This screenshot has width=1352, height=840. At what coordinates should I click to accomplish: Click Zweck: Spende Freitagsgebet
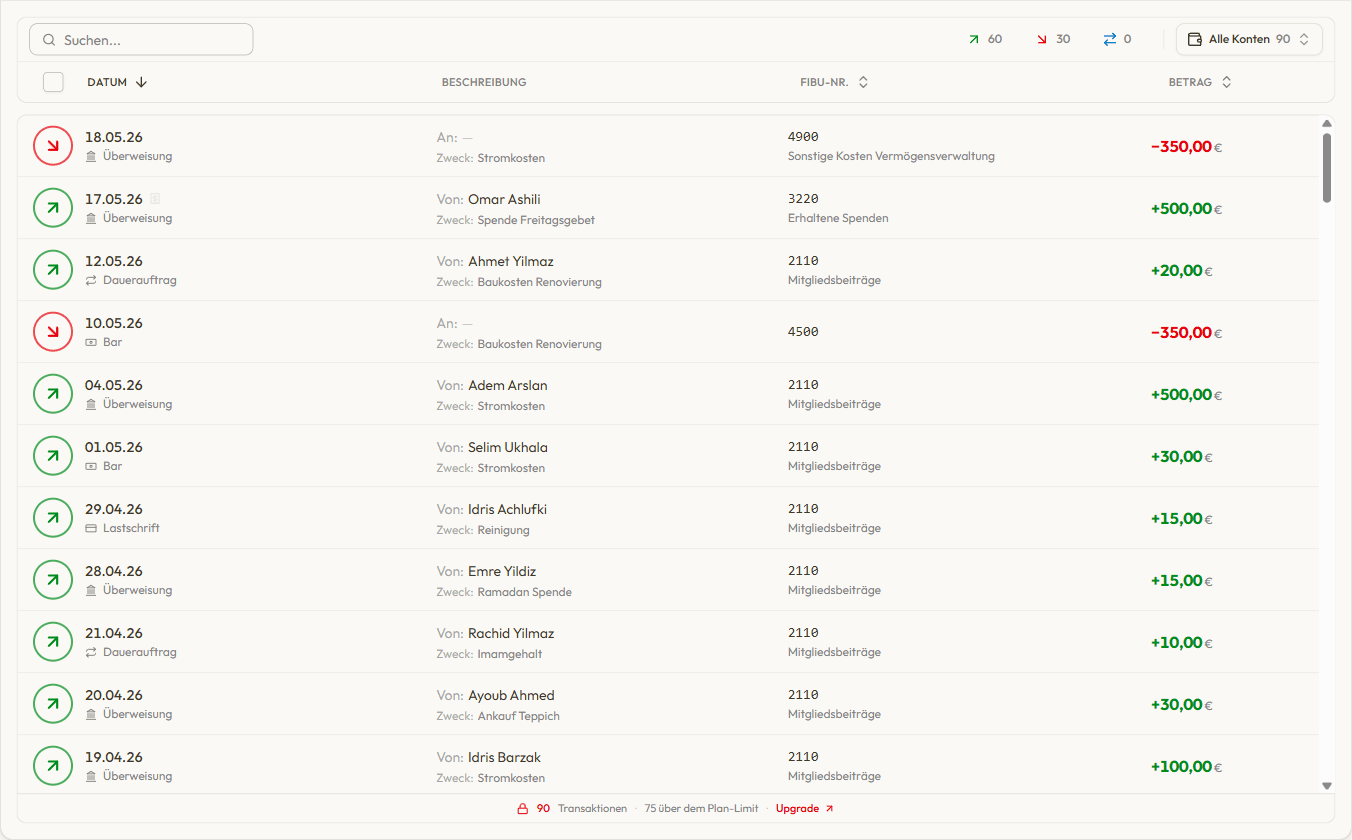click(x=516, y=220)
